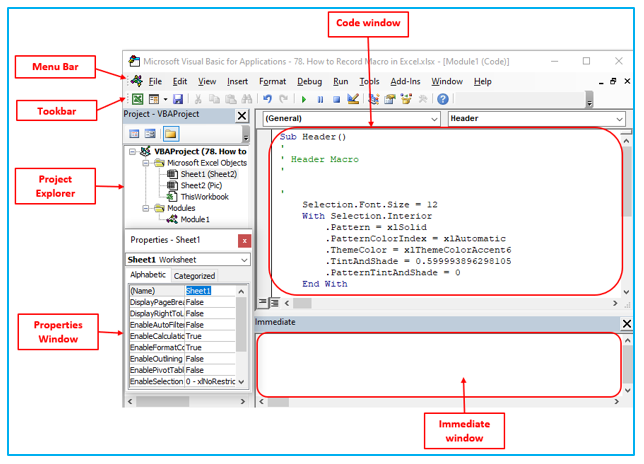Click the View Microsoft Excel toolbar icon

pos(138,99)
